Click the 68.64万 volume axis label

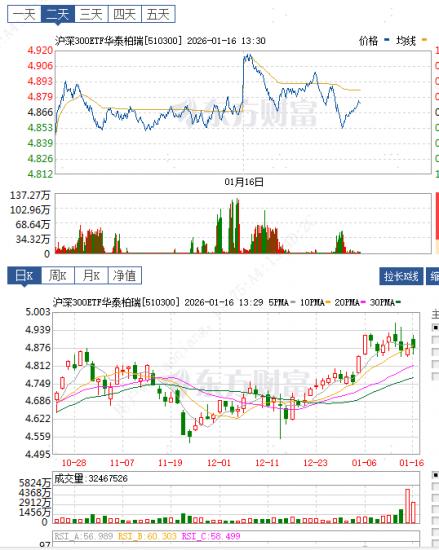33,224
